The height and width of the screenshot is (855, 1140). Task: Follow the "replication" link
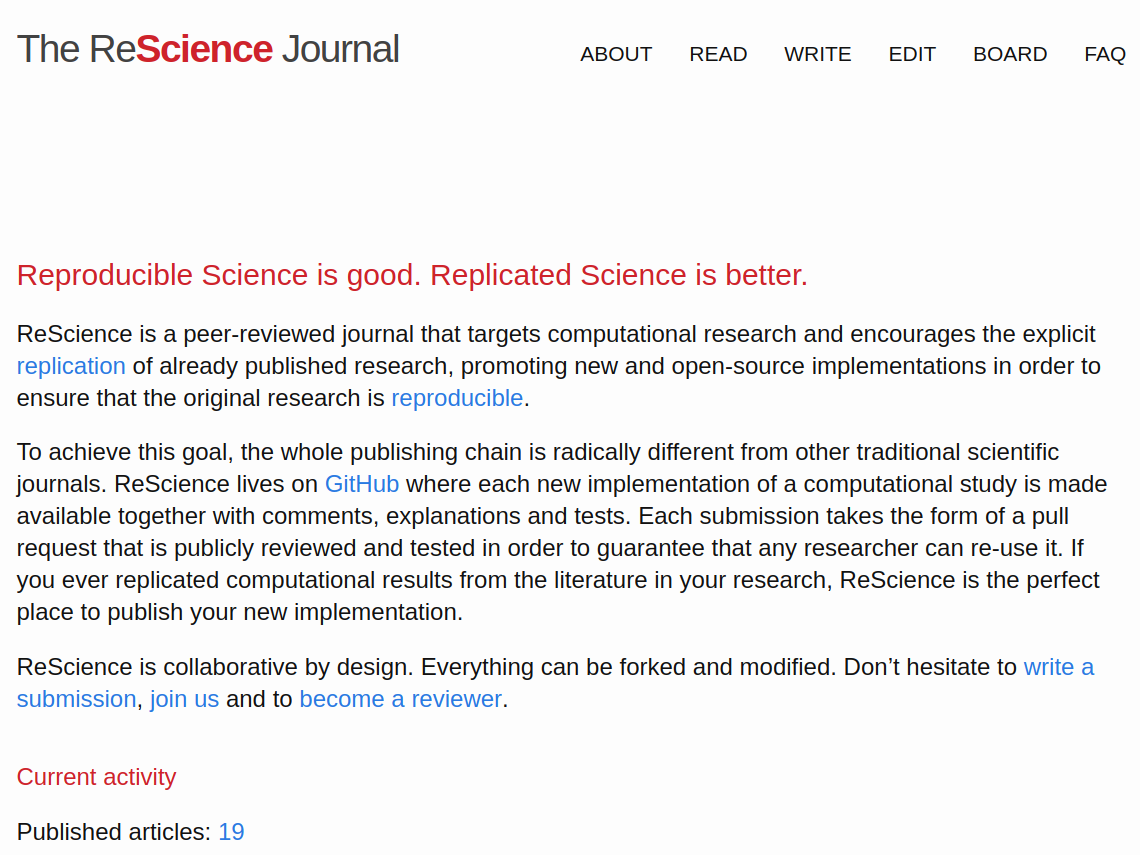(71, 366)
